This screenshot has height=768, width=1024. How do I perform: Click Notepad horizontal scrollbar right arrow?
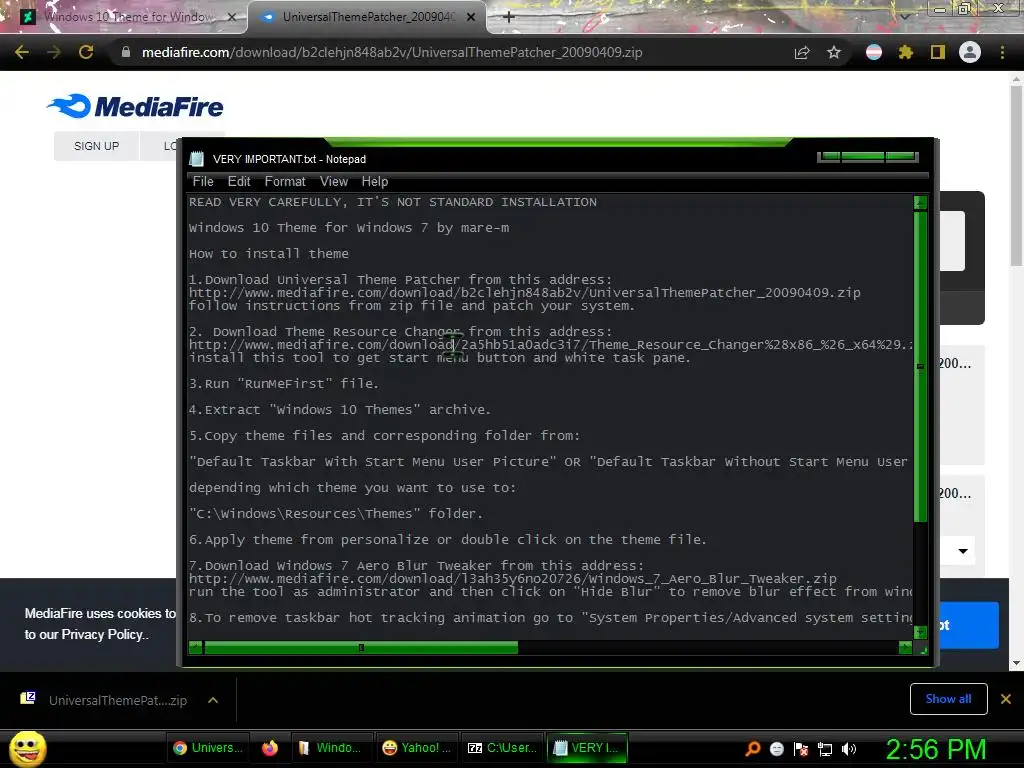[x=905, y=647]
